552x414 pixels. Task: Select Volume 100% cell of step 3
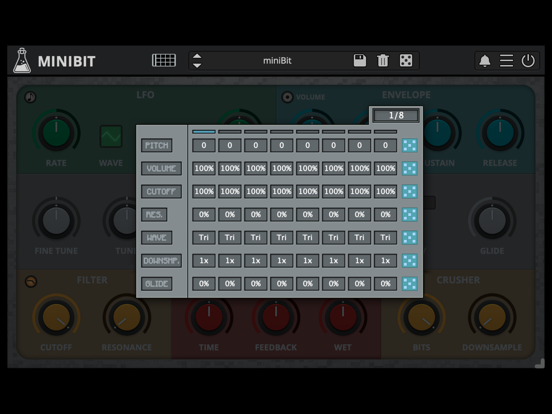click(x=256, y=169)
